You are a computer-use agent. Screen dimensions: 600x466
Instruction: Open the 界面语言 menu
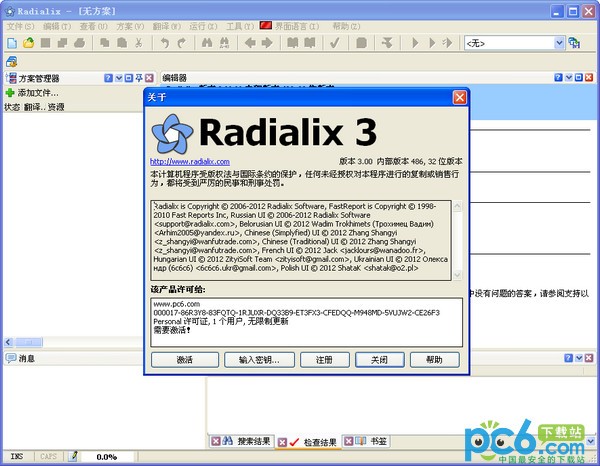289,26
